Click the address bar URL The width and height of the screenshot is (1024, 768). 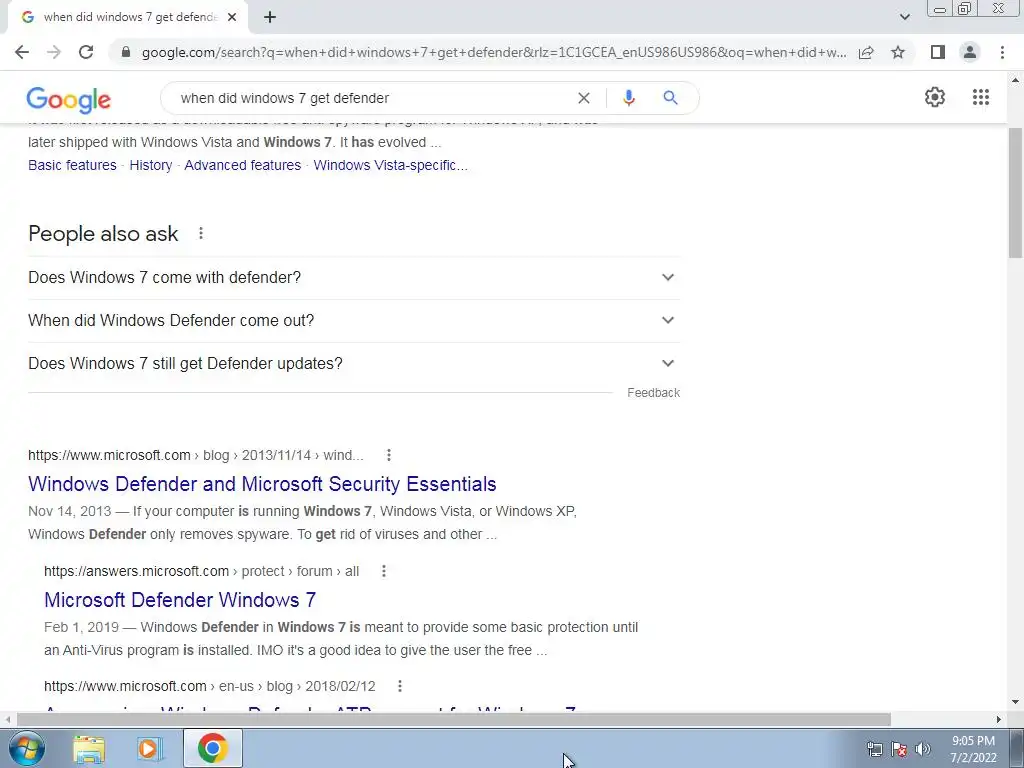point(493,52)
